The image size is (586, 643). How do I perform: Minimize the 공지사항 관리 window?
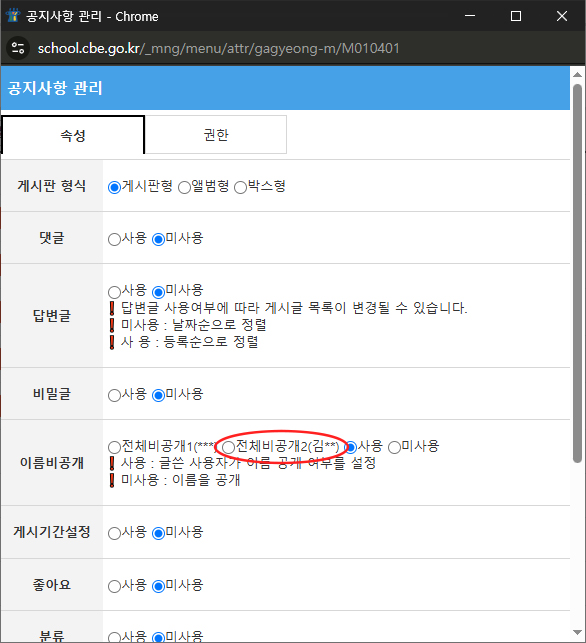click(x=470, y=16)
